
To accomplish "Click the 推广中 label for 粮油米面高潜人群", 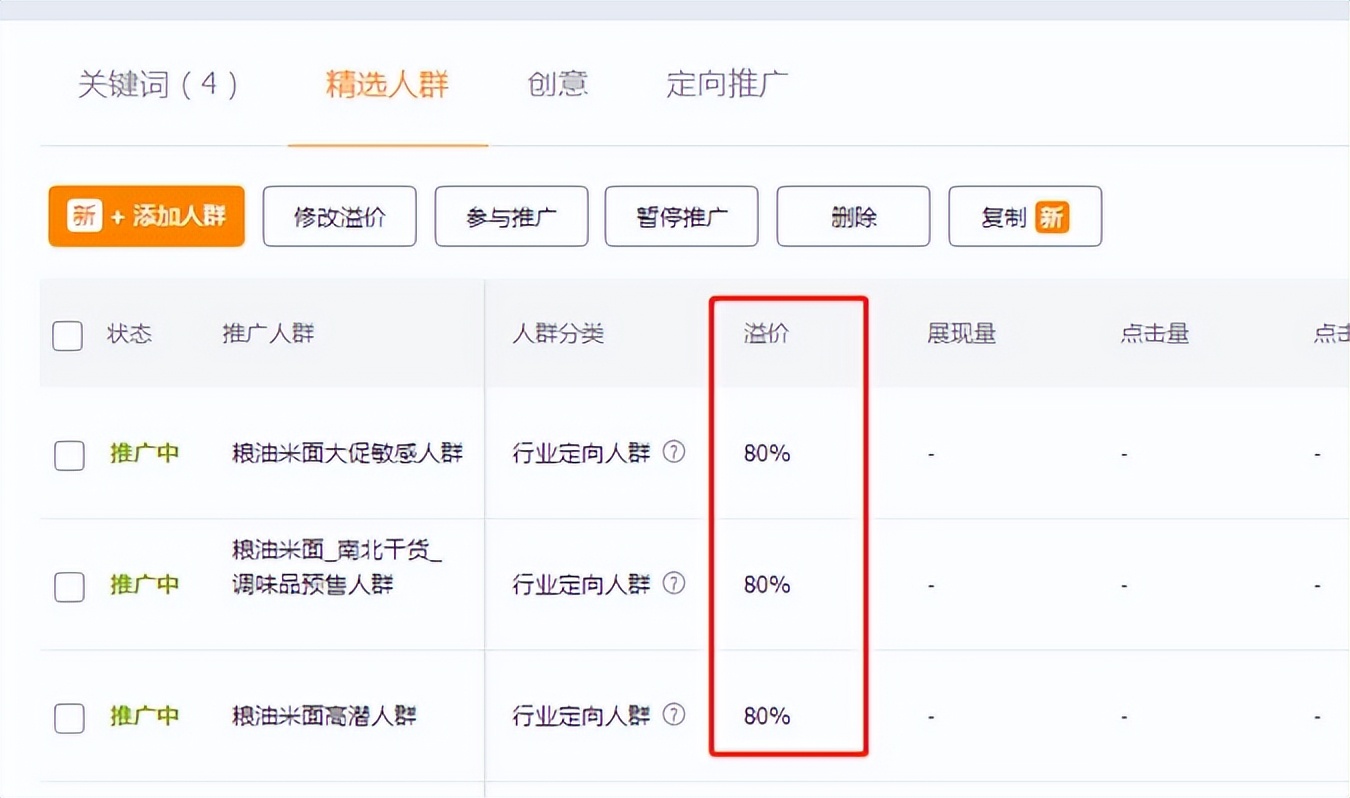I will pos(144,715).
